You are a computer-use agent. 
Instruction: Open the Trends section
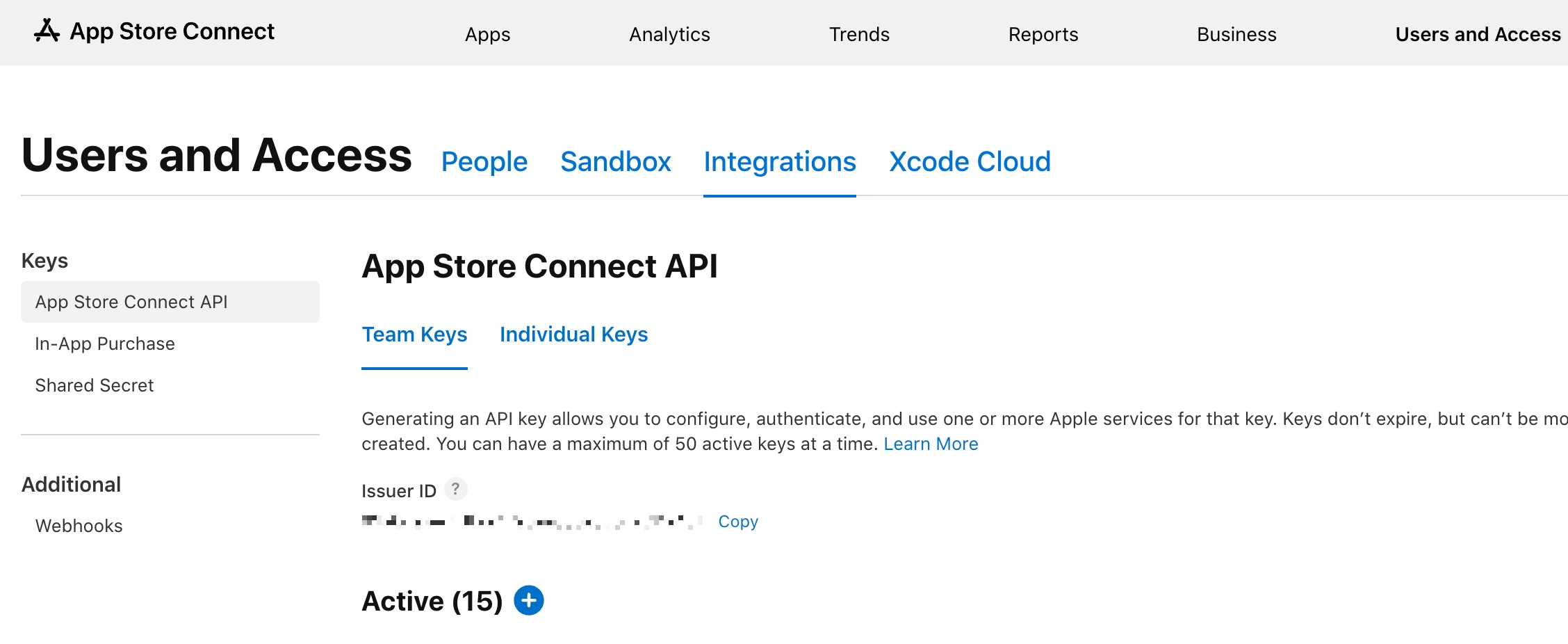point(859,33)
